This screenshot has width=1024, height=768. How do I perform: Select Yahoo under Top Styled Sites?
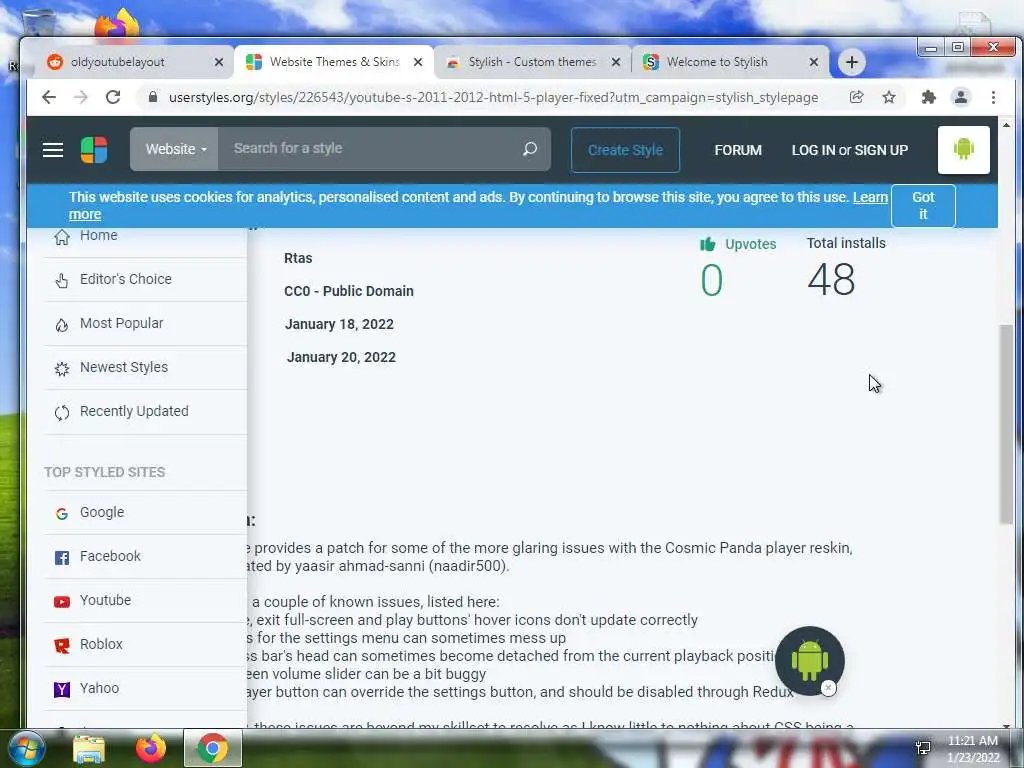(99, 688)
